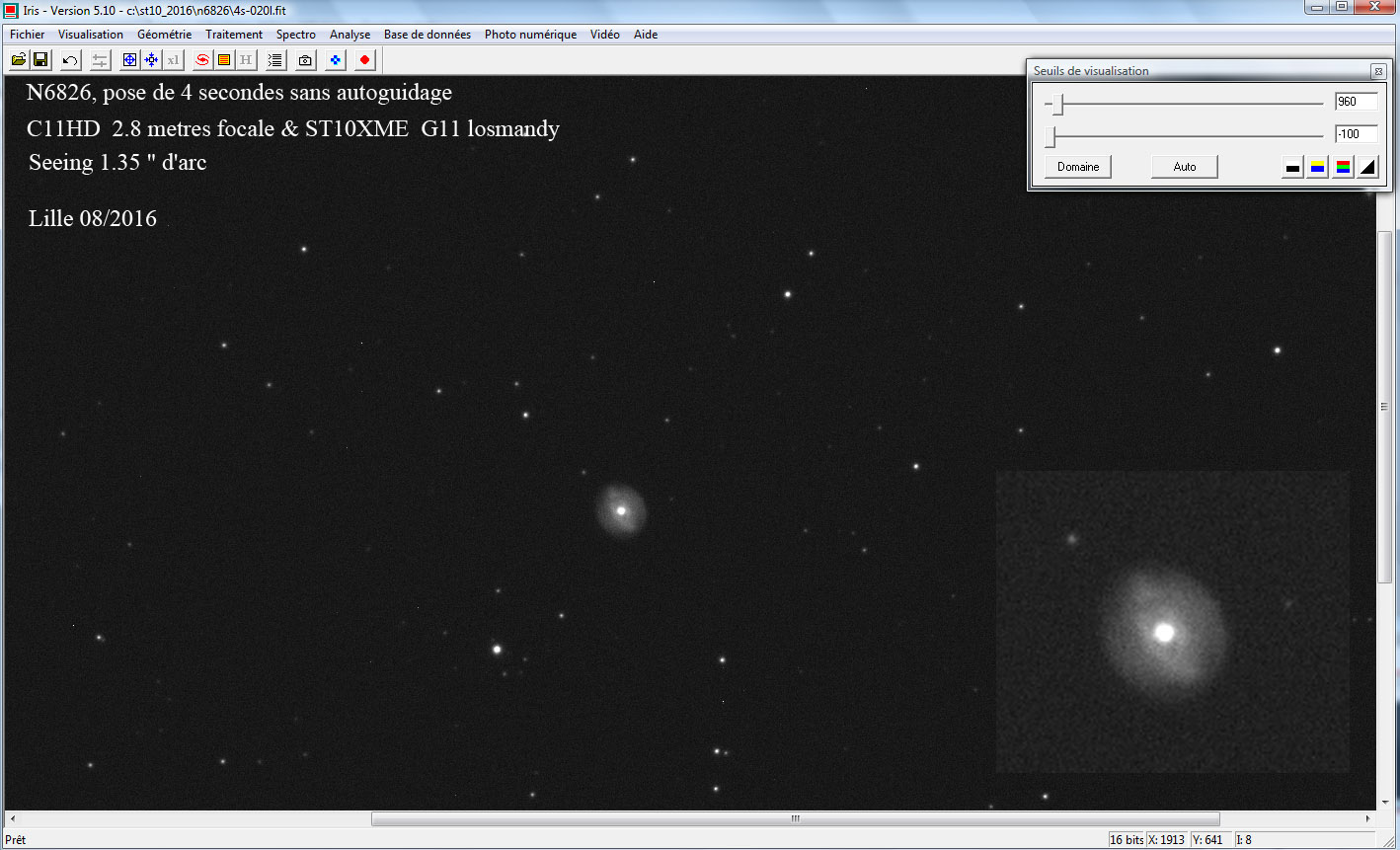The image size is (1400, 850).
Task: Click the open file folder icon
Action: (19, 60)
